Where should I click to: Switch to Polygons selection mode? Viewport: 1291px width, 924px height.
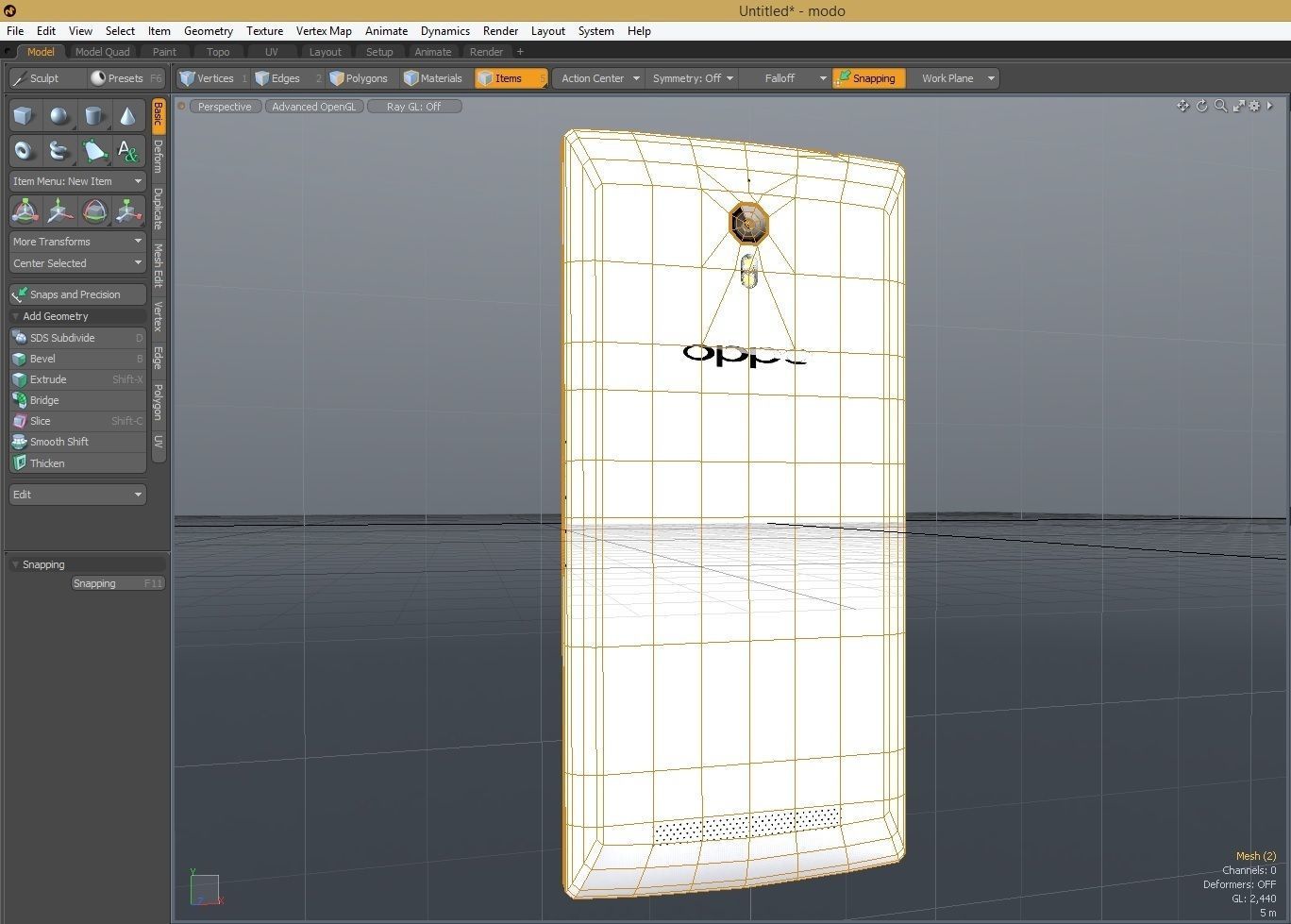363,78
